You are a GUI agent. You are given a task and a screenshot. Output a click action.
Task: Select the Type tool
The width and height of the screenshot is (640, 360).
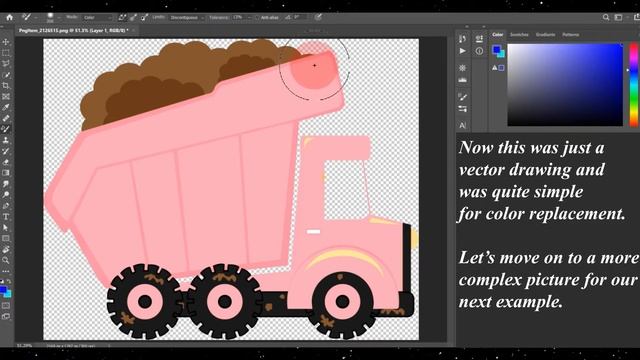coord(6,217)
